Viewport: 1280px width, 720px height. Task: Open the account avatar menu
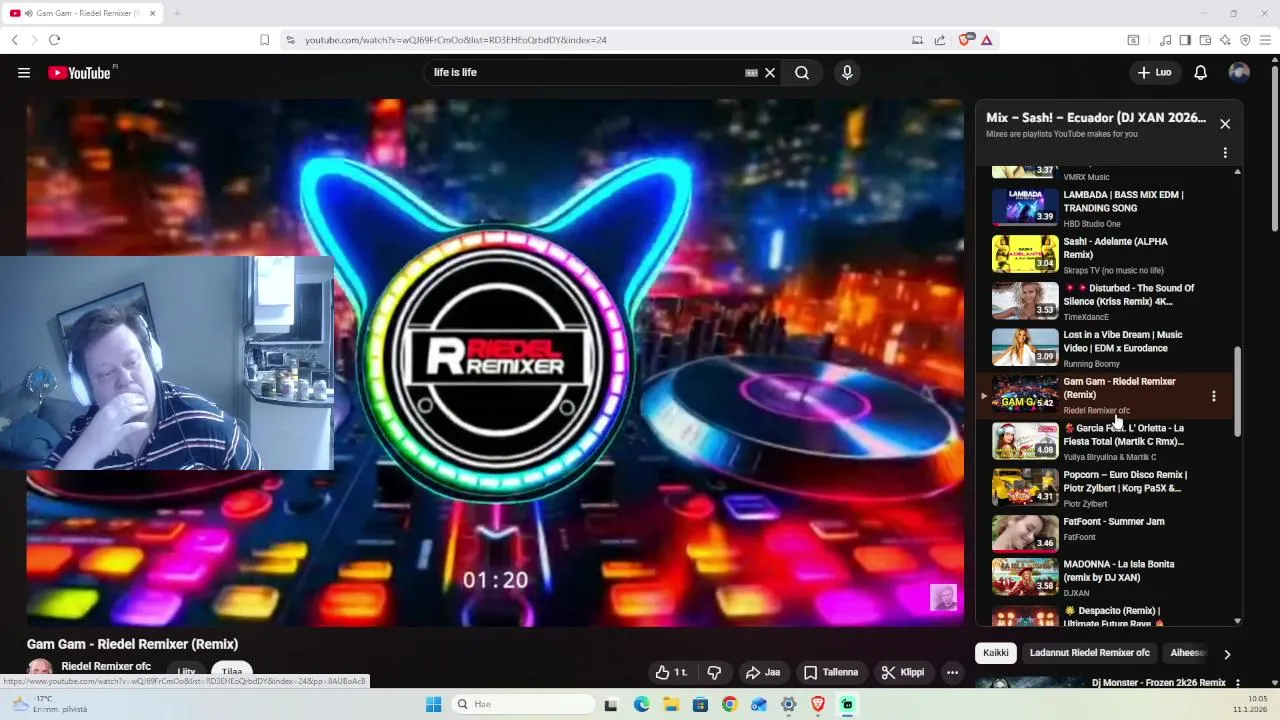click(1239, 72)
